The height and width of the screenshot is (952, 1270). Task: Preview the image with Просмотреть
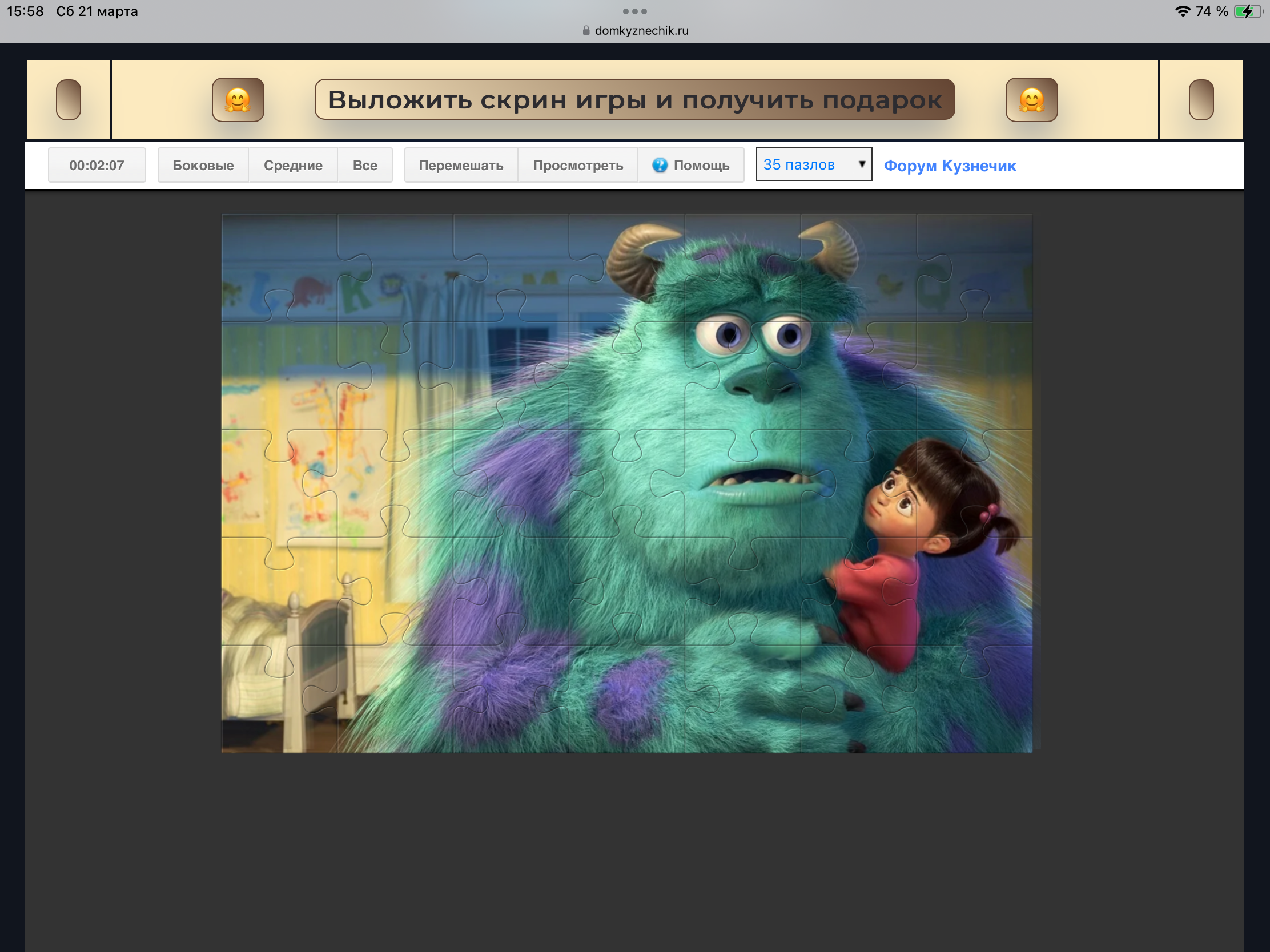pos(577,166)
